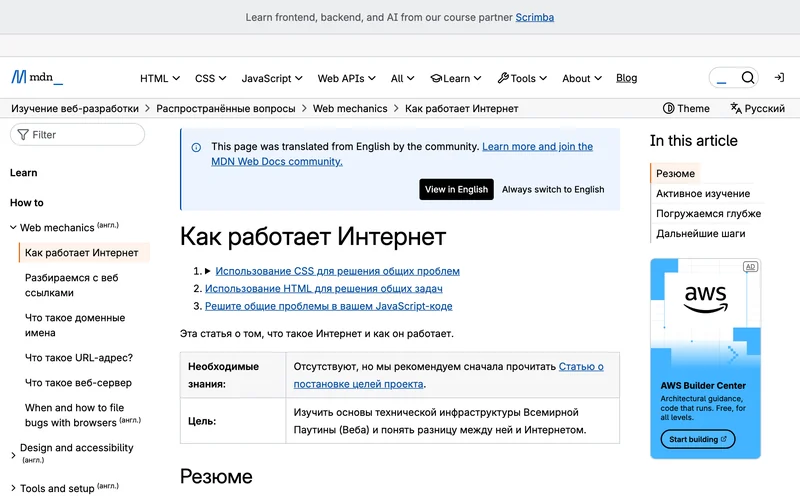The height and width of the screenshot is (500, 800).
Task: Collapse the Web mechanics sidebar section
Action: 13,228
